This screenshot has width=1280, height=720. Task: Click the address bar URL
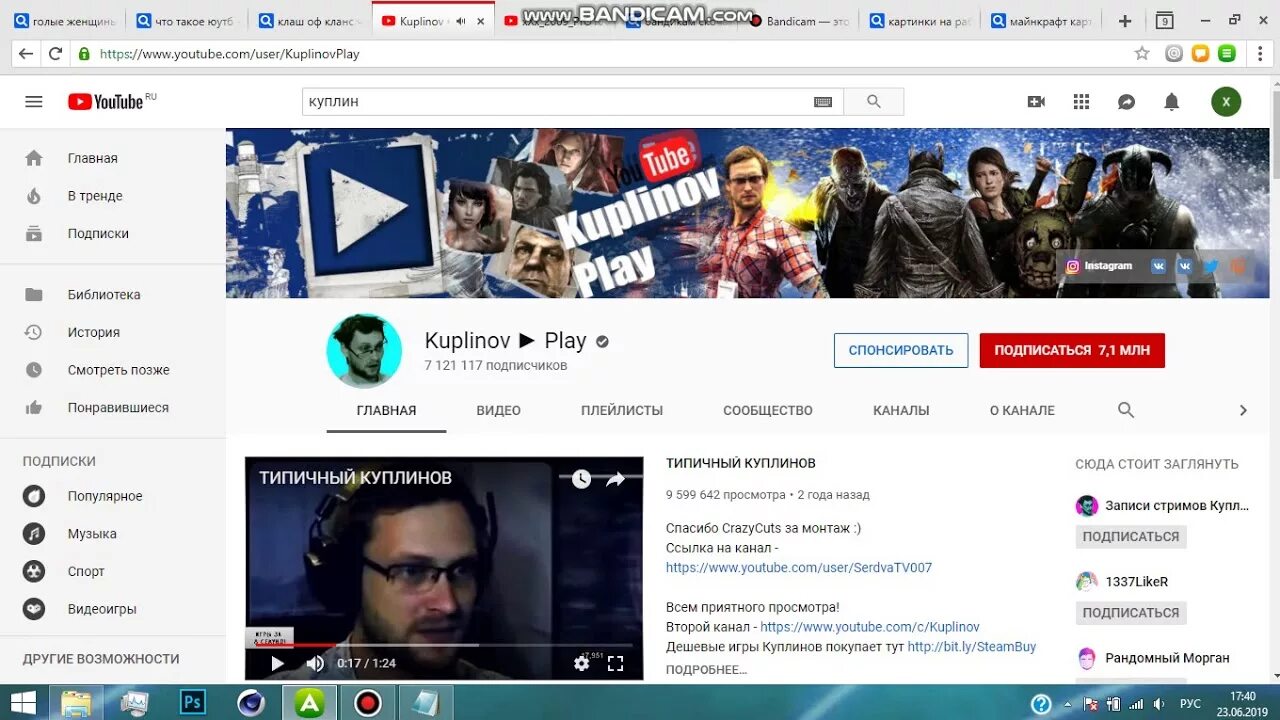point(229,54)
